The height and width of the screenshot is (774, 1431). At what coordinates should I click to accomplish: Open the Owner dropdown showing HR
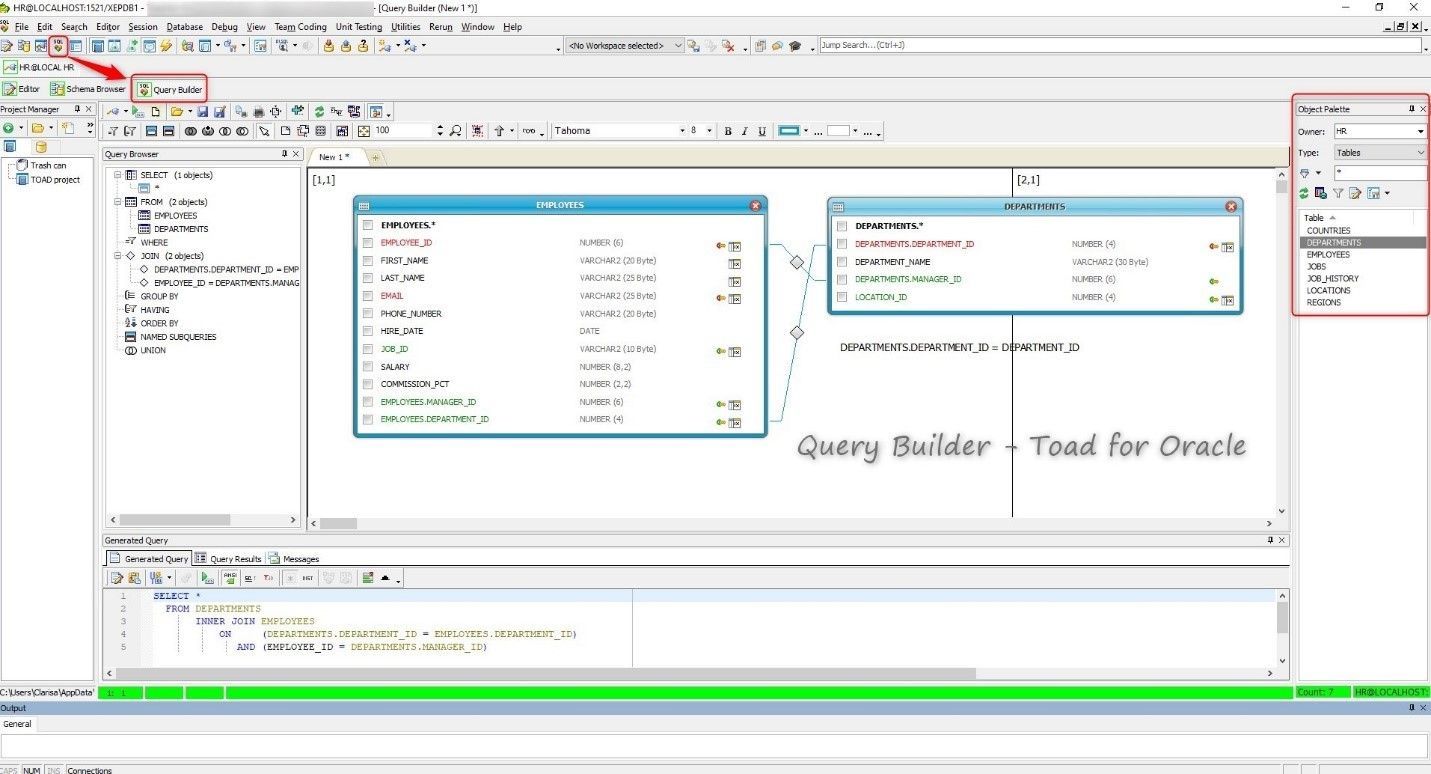pos(1420,131)
